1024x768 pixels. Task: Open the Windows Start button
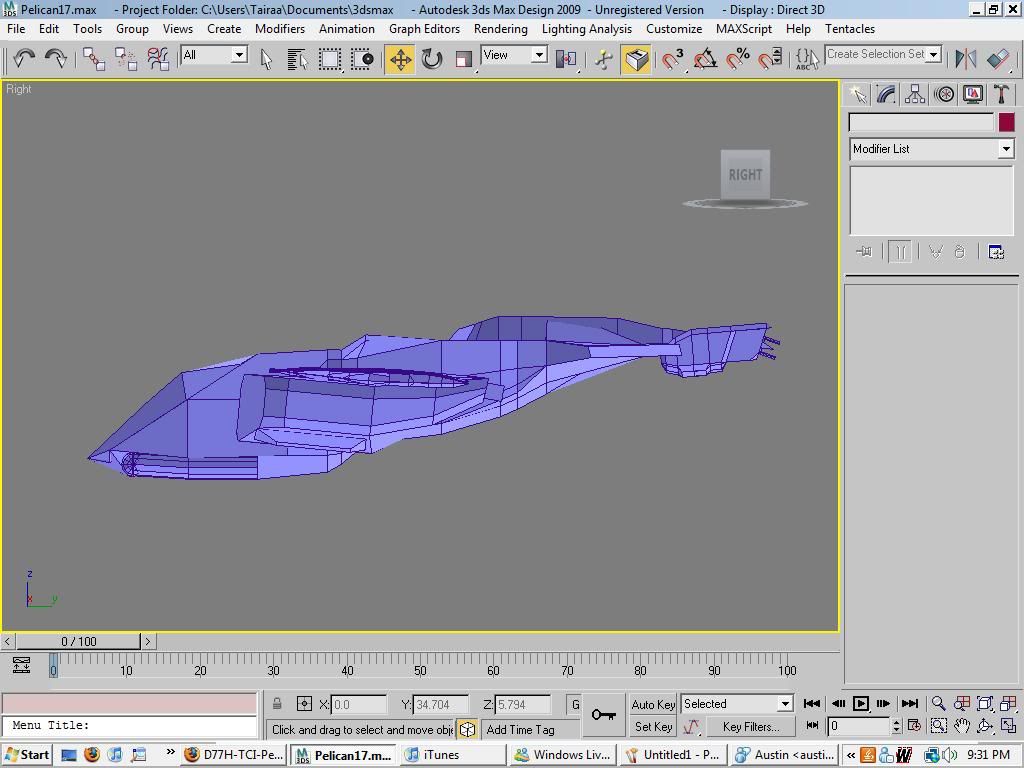point(27,755)
